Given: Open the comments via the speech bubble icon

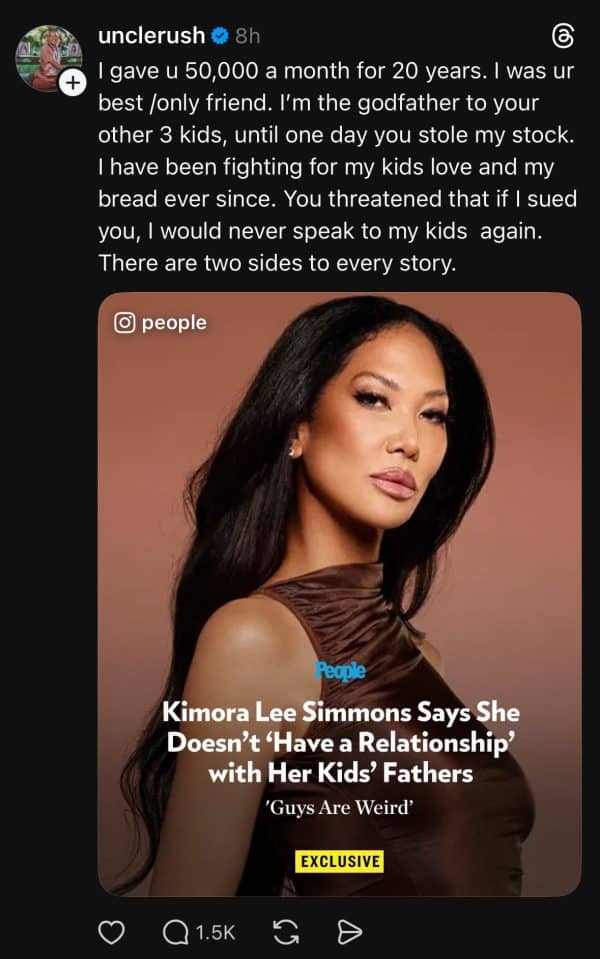Looking at the screenshot, I should 176,932.
